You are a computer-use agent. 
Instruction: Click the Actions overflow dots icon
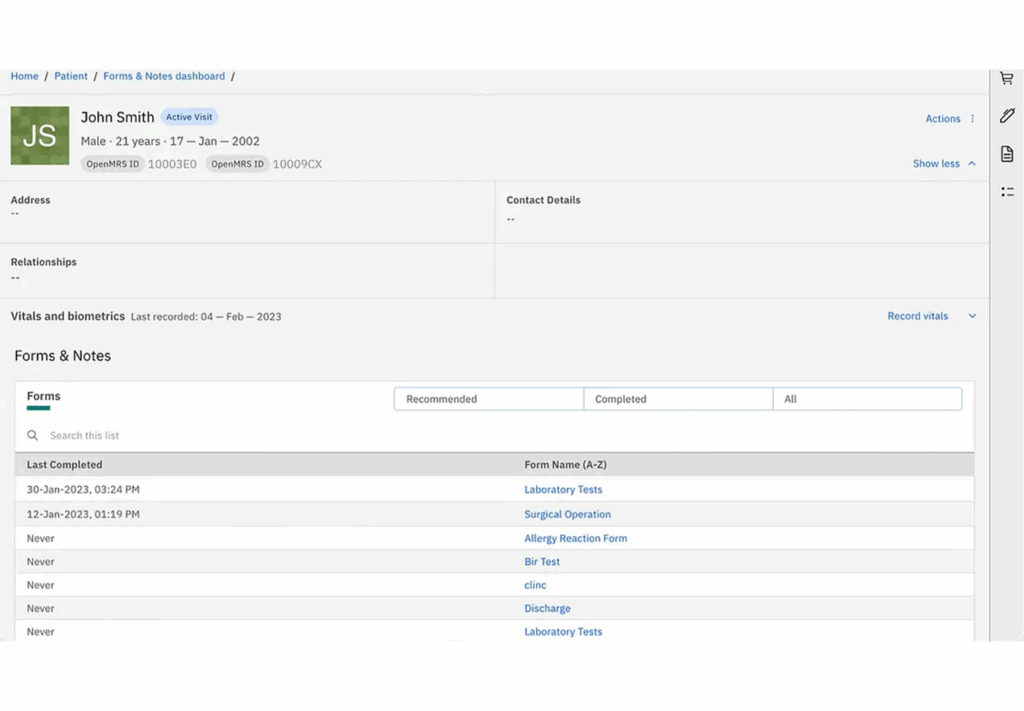972,119
